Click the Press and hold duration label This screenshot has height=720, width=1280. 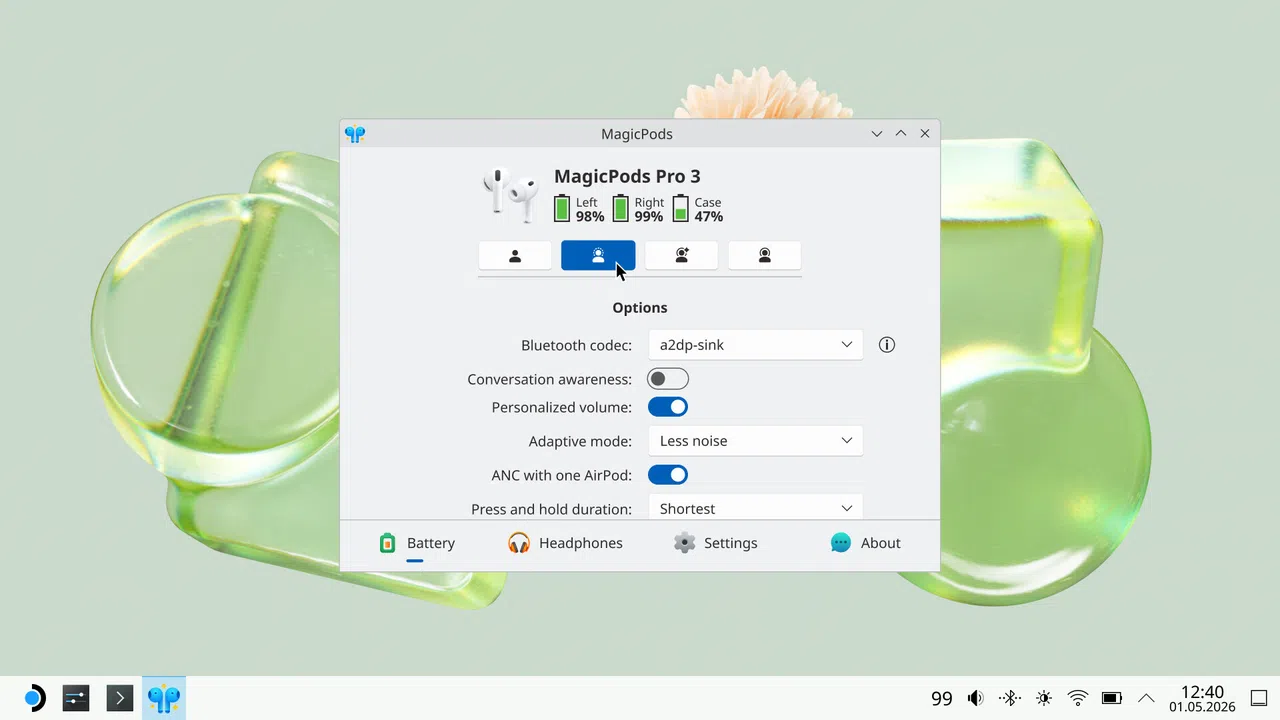click(x=551, y=509)
